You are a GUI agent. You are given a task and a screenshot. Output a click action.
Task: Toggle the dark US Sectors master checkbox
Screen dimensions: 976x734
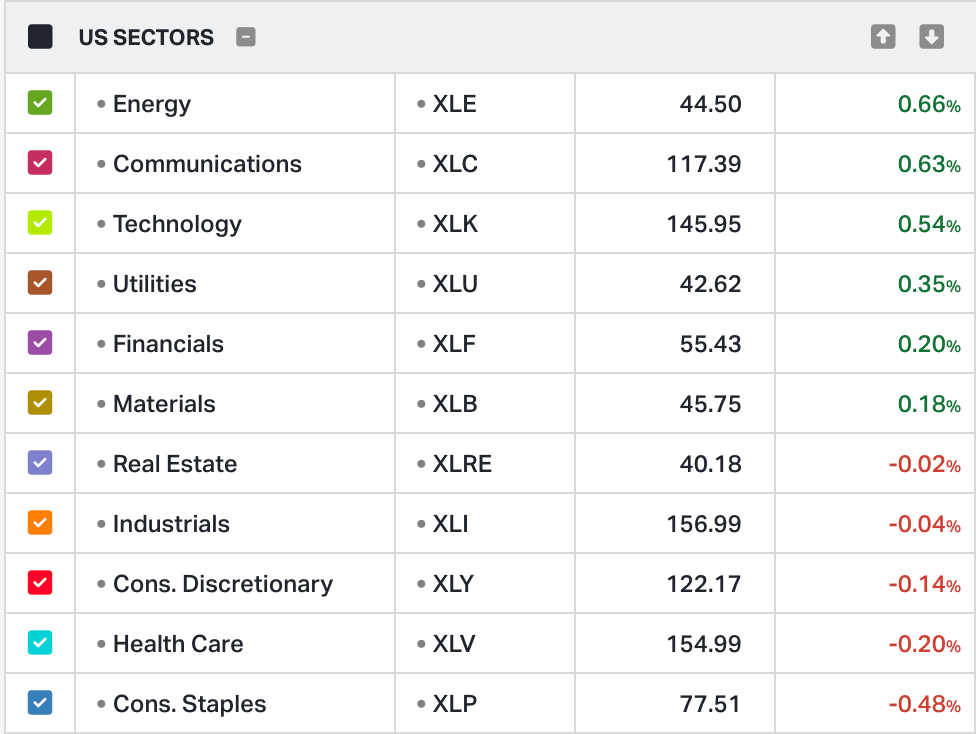(x=40, y=38)
